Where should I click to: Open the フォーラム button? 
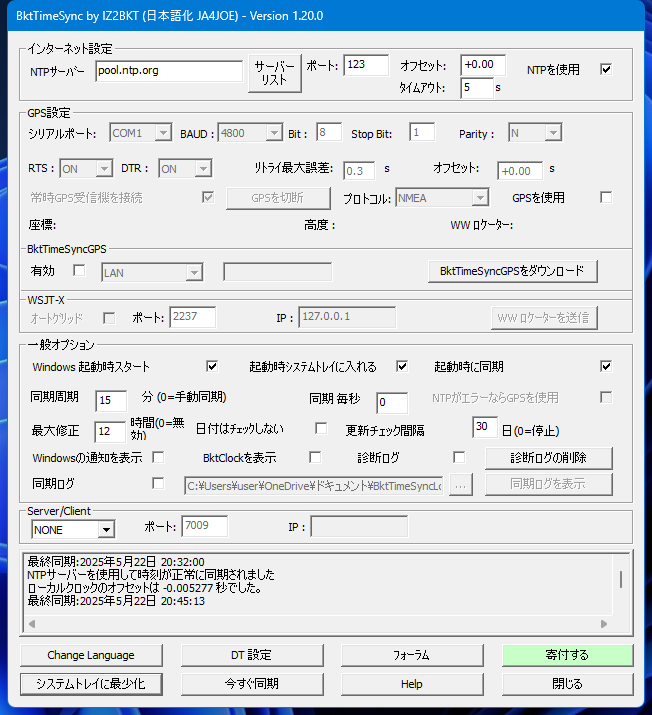point(412,655)
